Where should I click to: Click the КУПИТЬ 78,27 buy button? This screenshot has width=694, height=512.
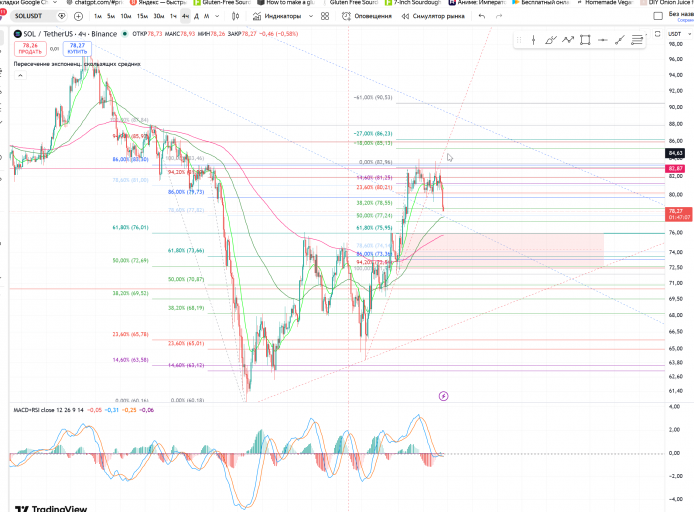click(77, 49)
